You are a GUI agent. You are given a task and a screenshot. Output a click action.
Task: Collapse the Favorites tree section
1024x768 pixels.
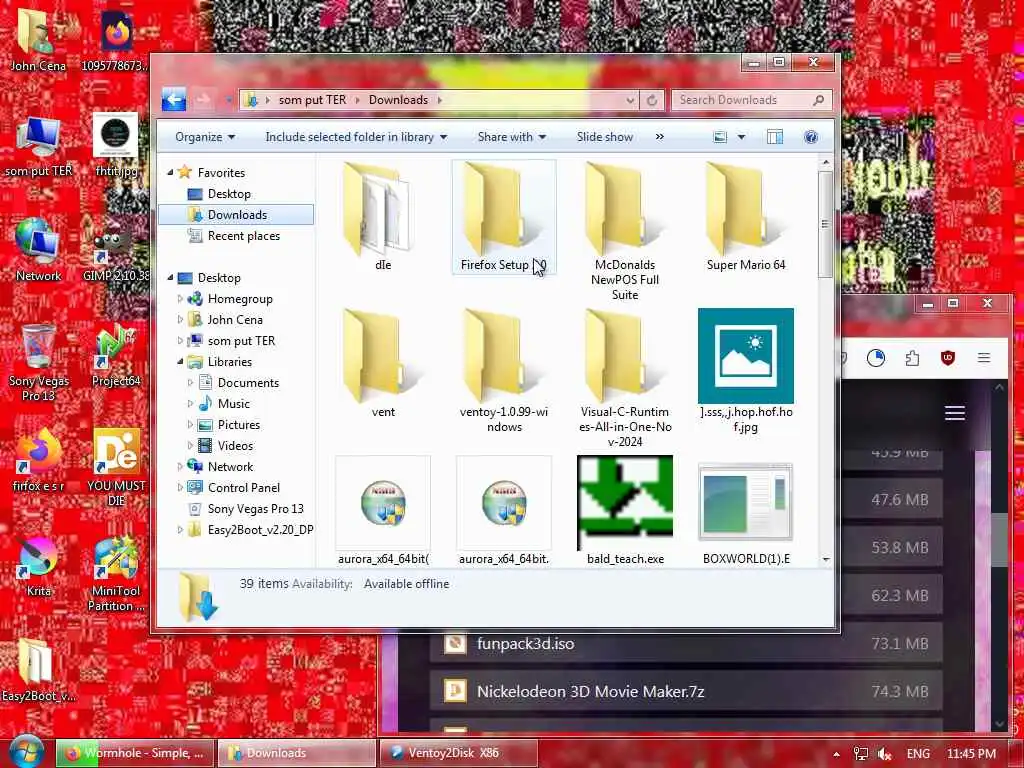170,172
